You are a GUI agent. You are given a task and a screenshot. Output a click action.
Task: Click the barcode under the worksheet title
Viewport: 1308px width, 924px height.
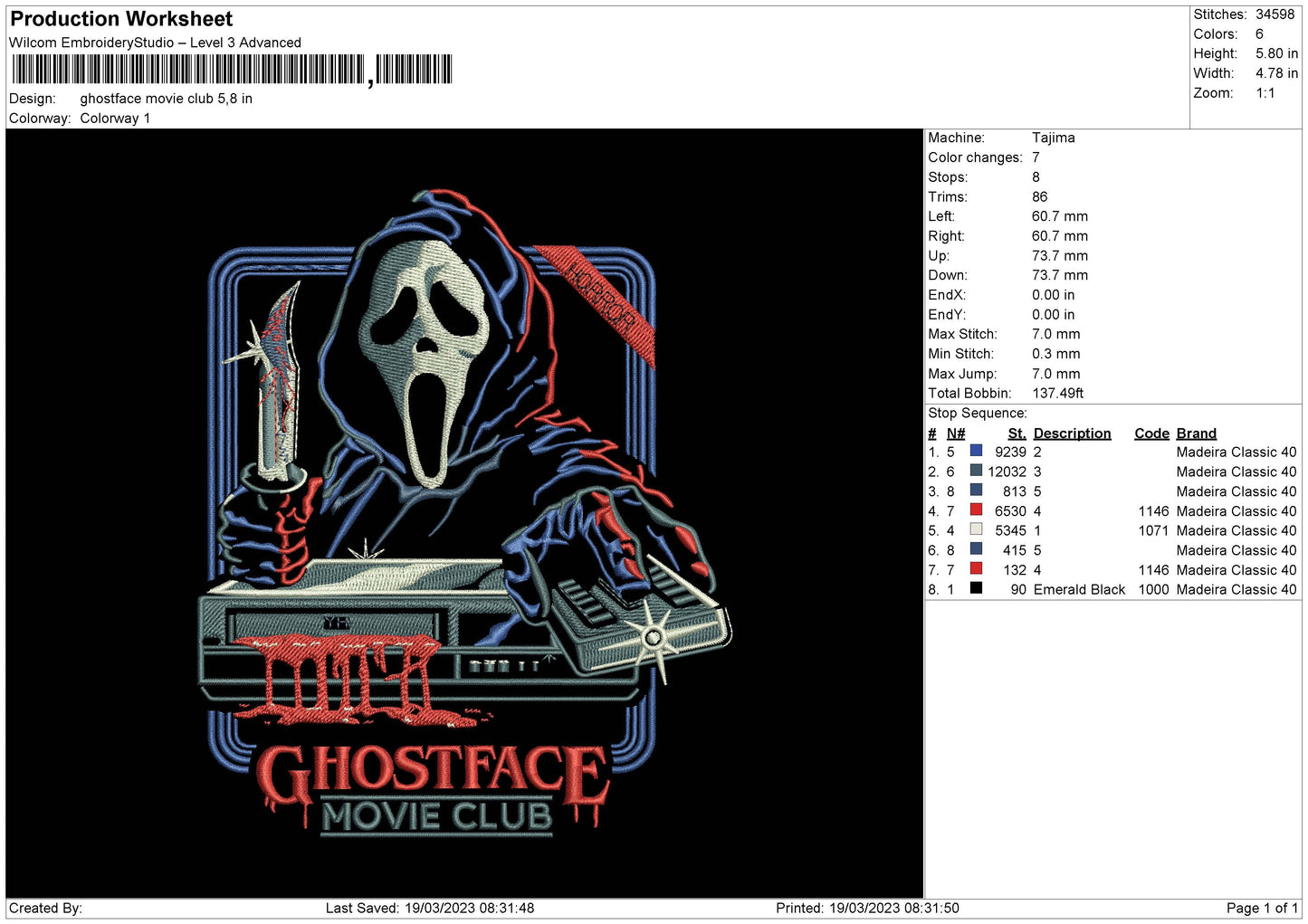pos(232,70)
